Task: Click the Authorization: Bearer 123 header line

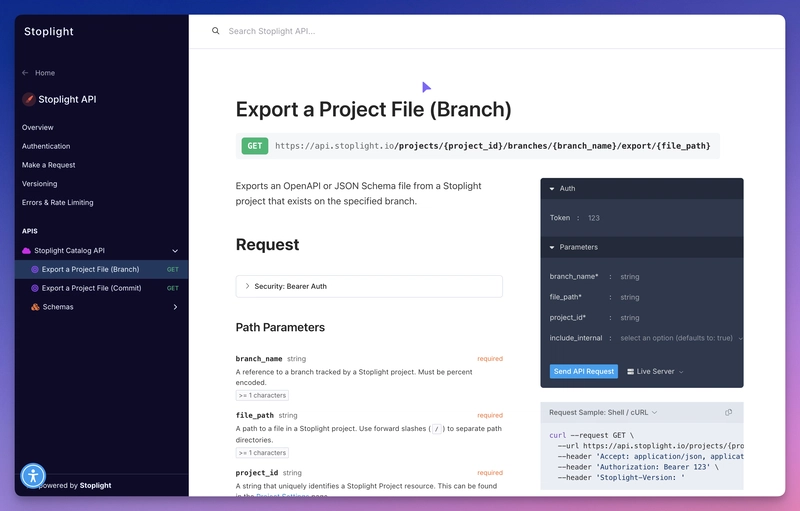Action: (638, 467)
